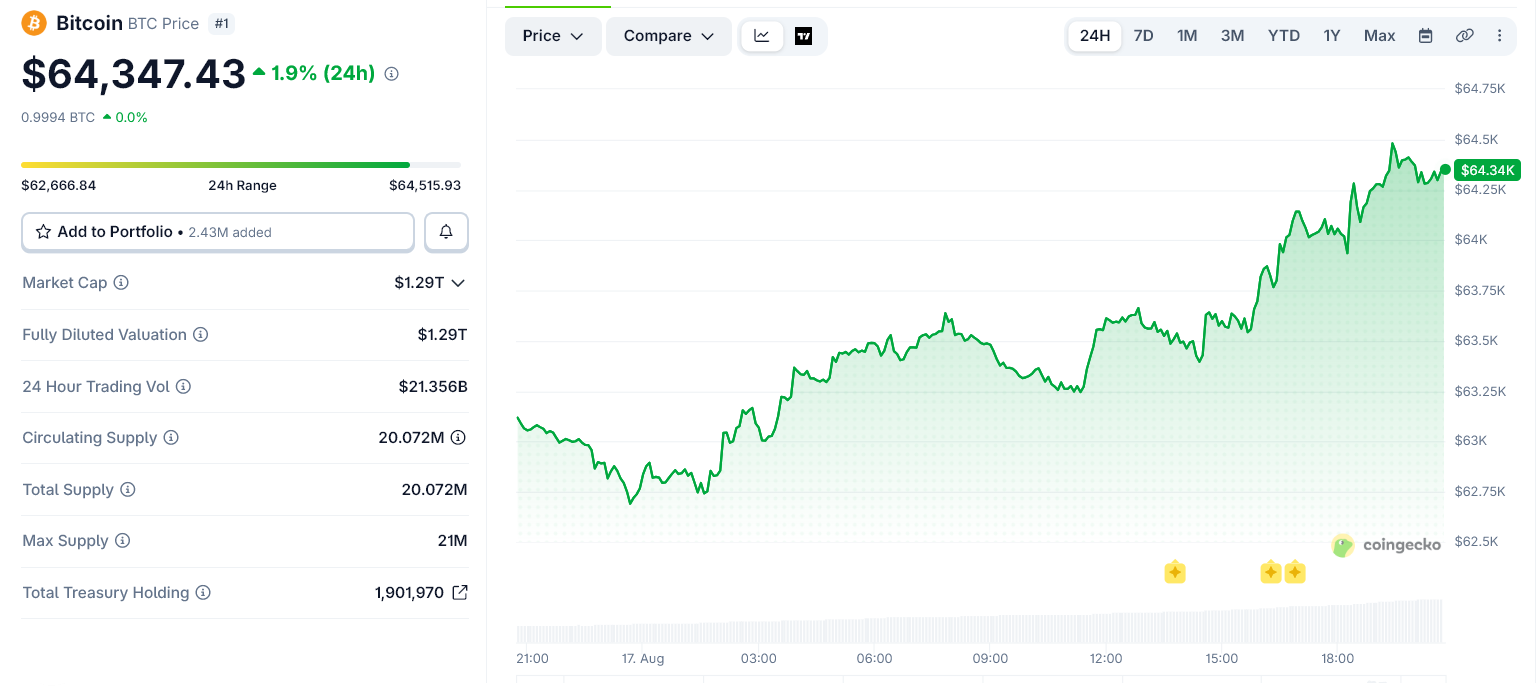Screen dimensions: 1536x687
Task: Click the green $64.34K price label on chart
Action: [x=1488, y=170]
